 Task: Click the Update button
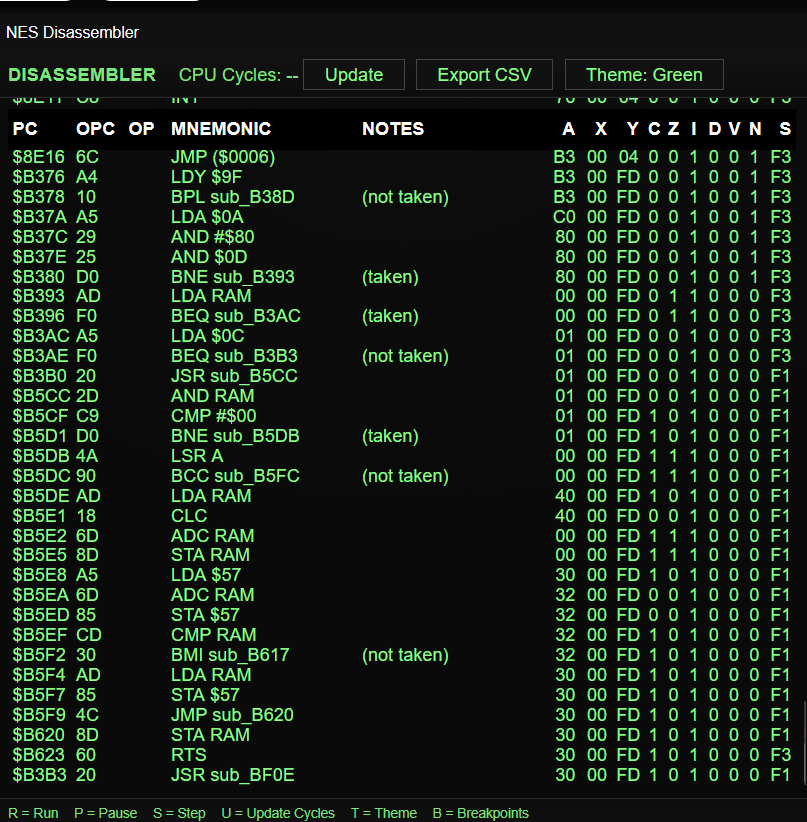(x=354, y=74)
